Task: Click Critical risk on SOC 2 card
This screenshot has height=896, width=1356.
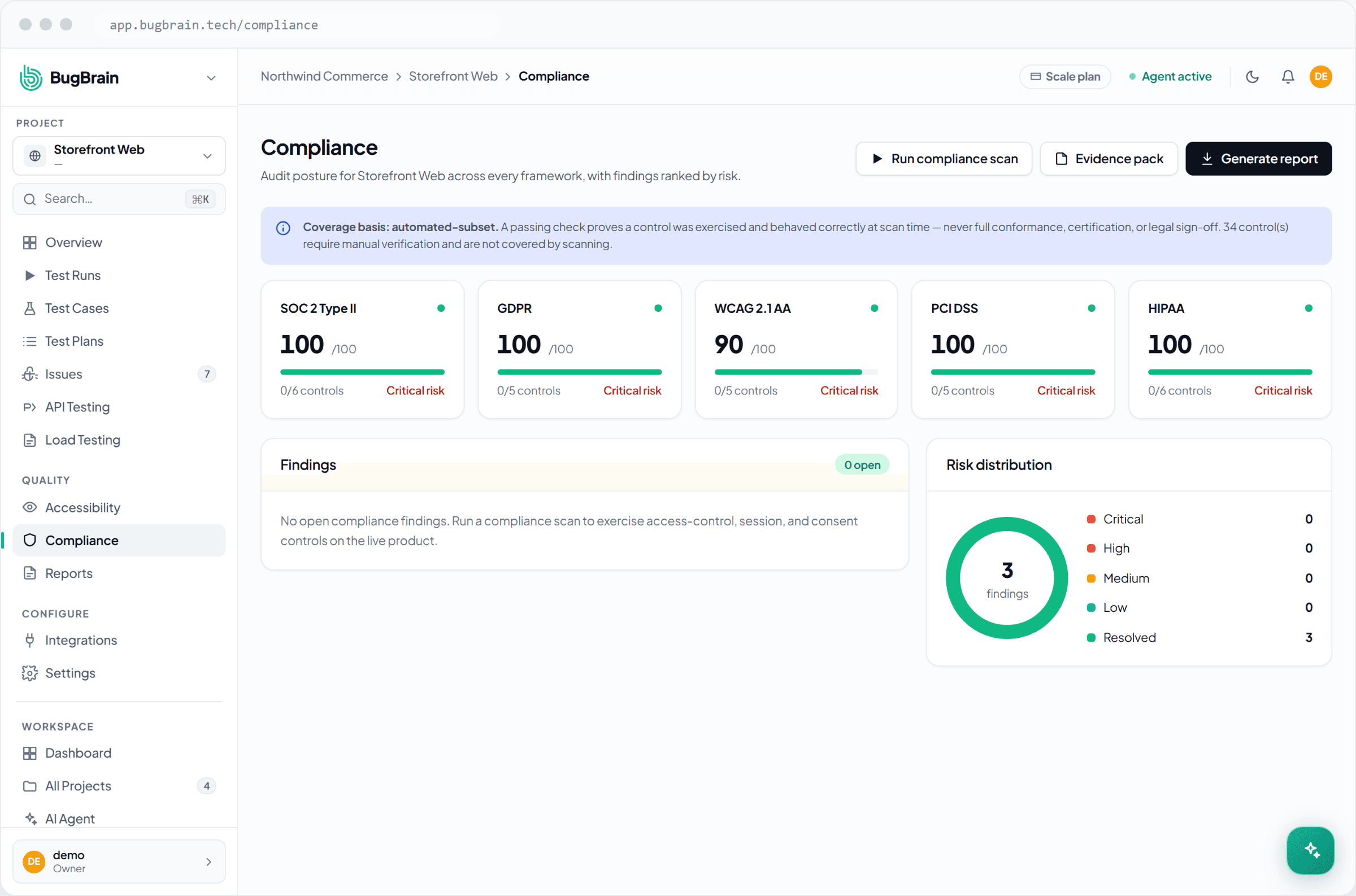Action: [x=415, y=390]
